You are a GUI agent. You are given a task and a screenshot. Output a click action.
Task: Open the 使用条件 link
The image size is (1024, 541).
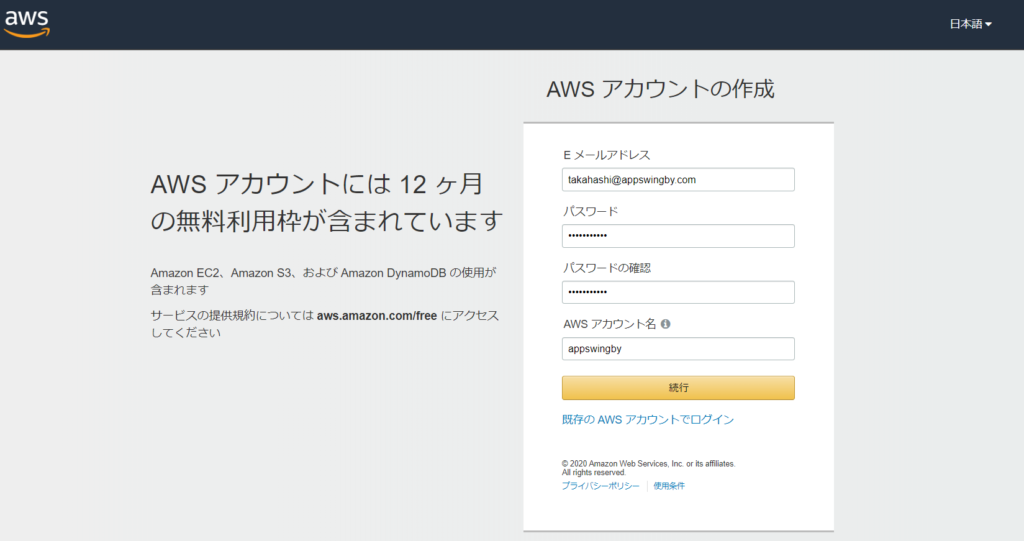[669, 485]
